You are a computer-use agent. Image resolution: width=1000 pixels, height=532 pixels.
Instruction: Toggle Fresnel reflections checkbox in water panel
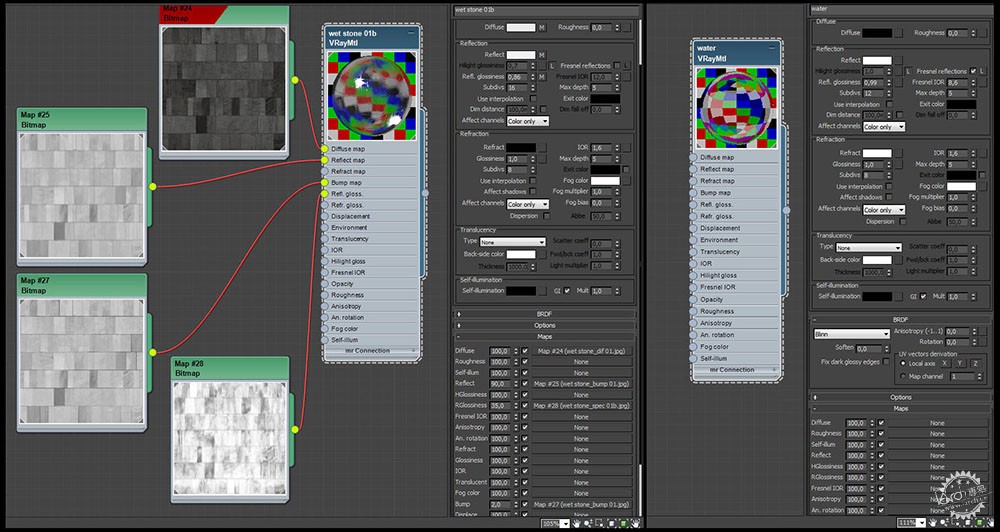pos(973,71)
